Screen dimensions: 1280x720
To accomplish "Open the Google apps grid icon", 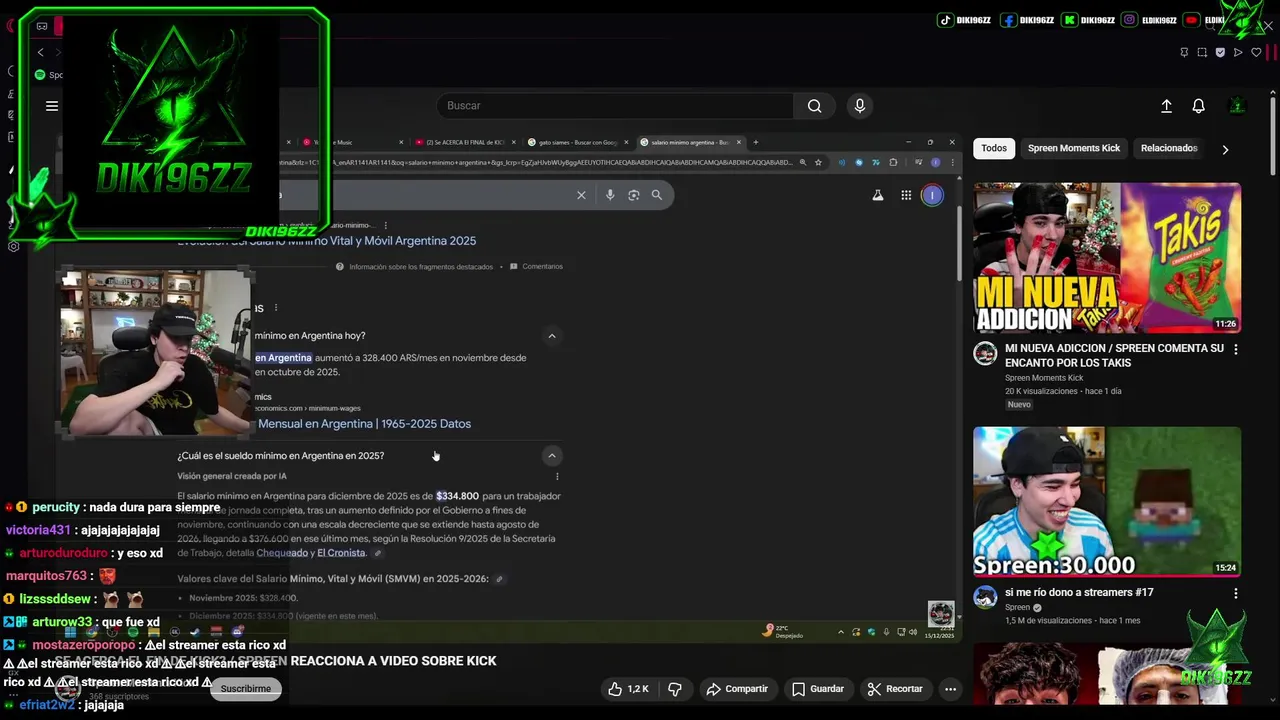I will click(906, 195).
